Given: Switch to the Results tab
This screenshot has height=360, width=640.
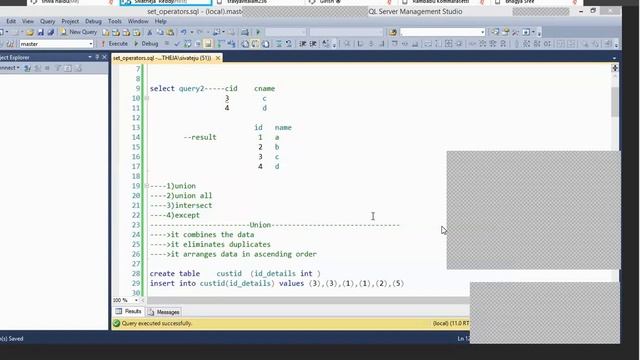Looking at the screenshot, I should (129, 311).
